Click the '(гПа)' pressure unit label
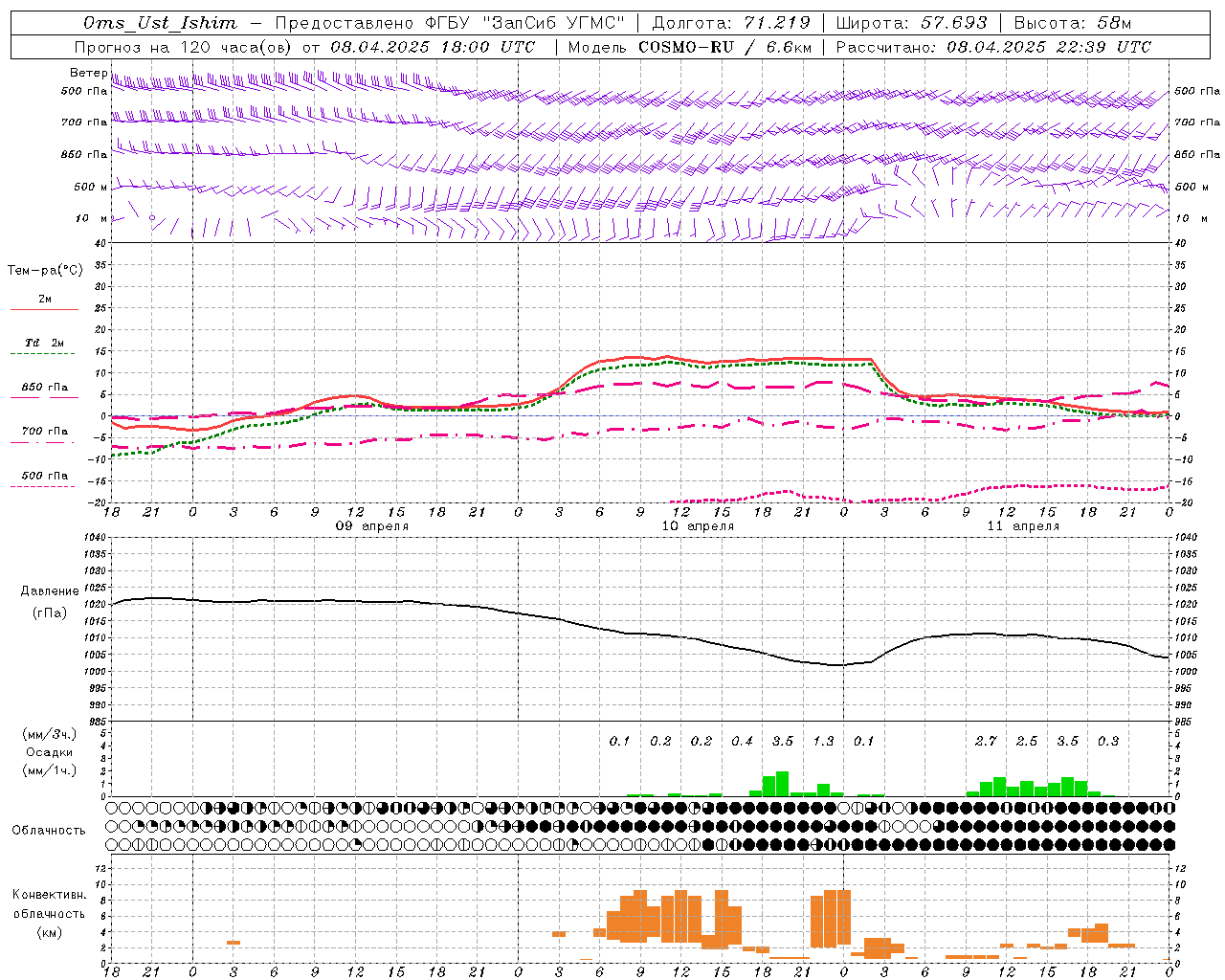 (49, 613)
